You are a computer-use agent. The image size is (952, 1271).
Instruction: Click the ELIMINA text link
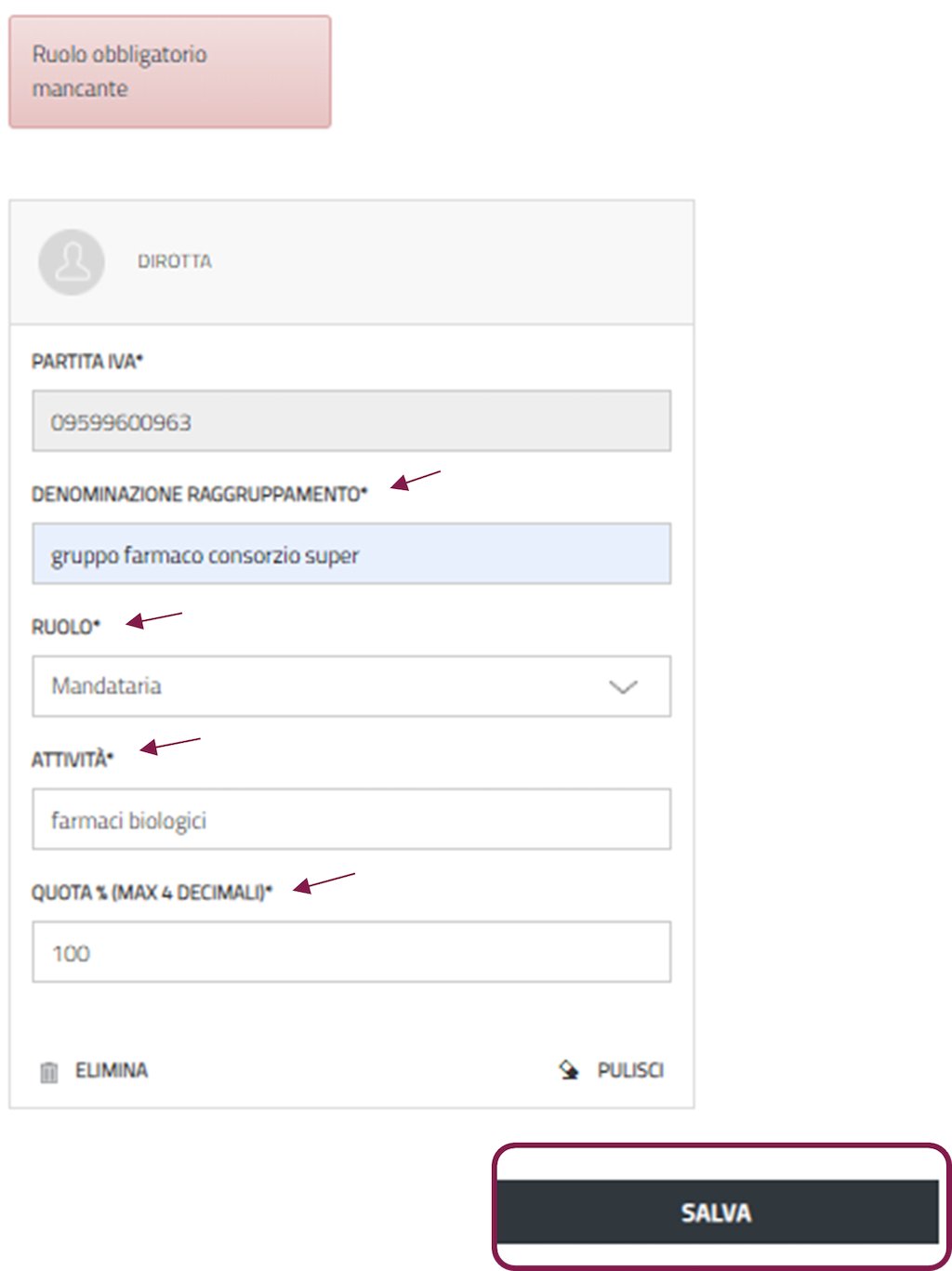point(112,1071)
